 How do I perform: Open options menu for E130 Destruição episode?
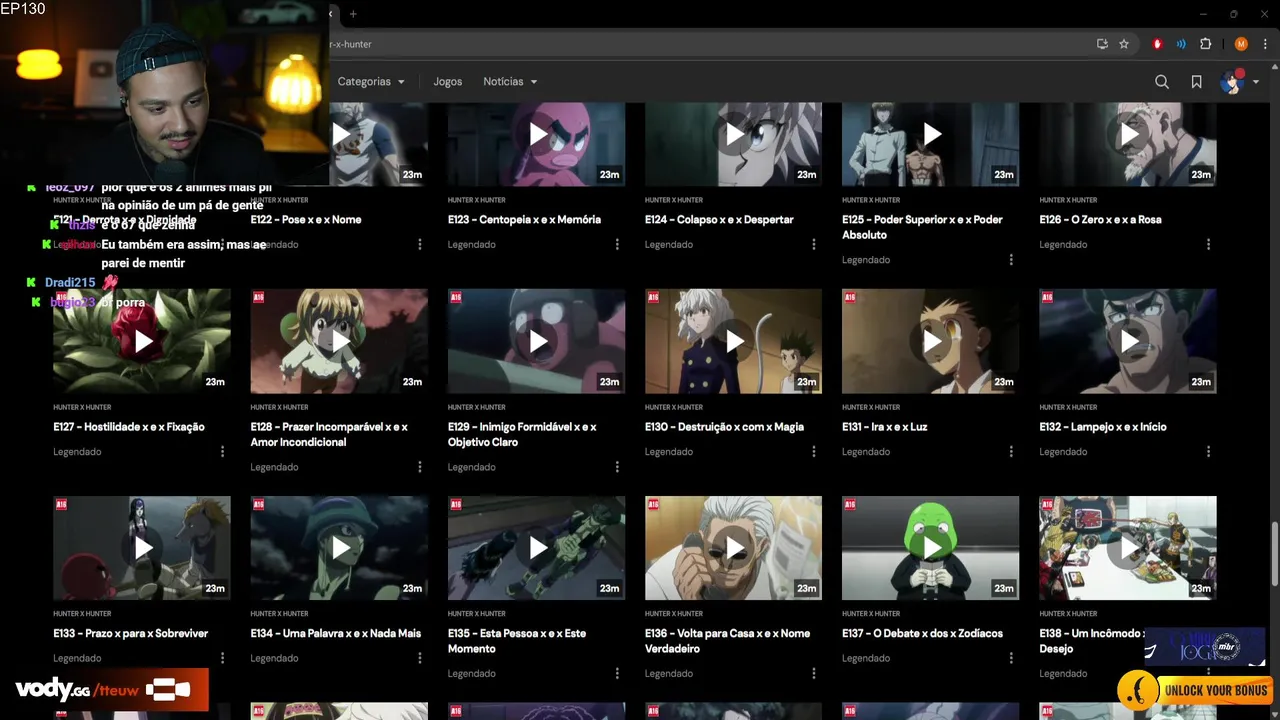click(x=814, y=452)
